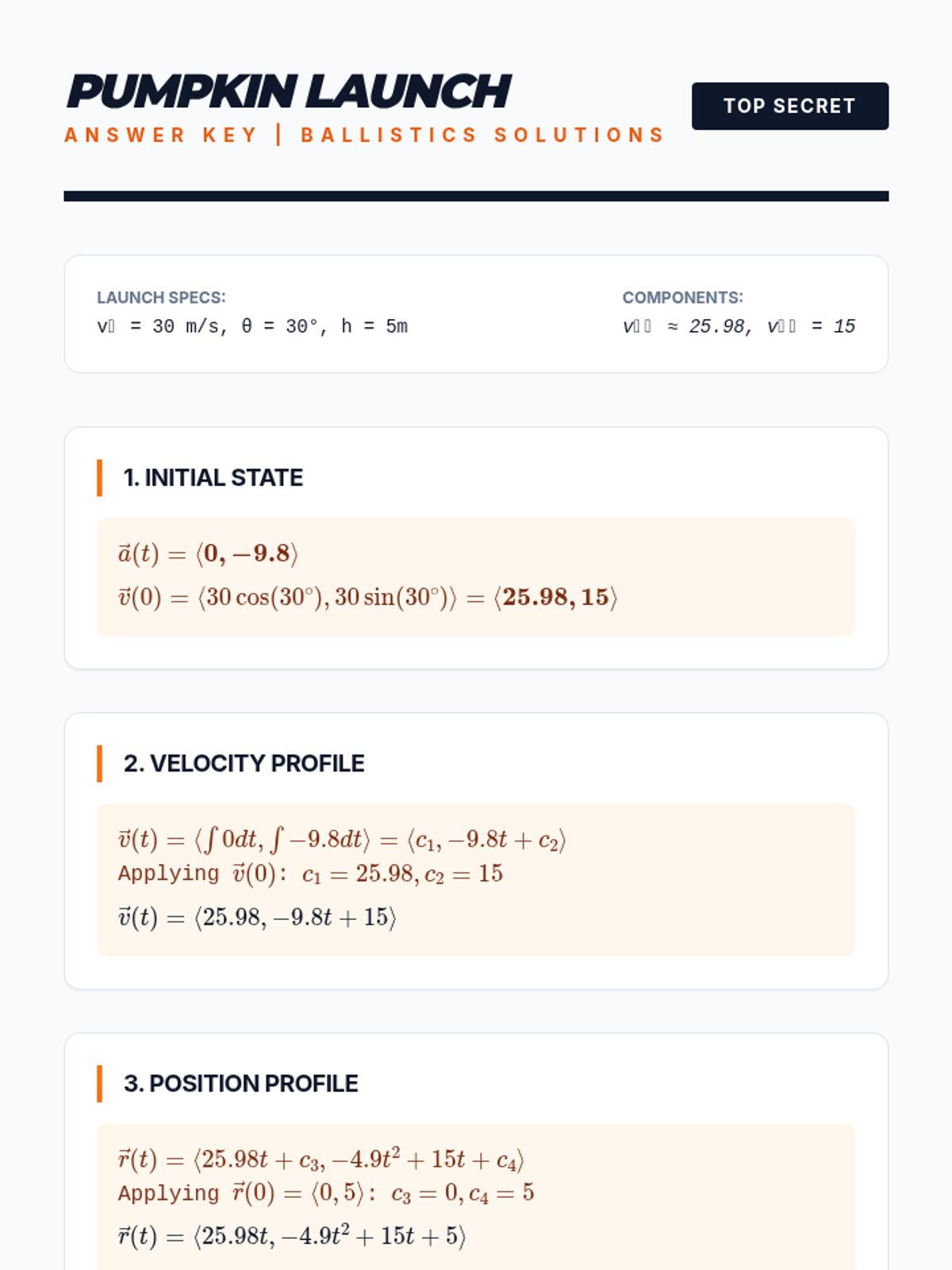
Task: Click the Answer Key Ballistics Solutions subtitle
Action: click(x=364, y=135)
